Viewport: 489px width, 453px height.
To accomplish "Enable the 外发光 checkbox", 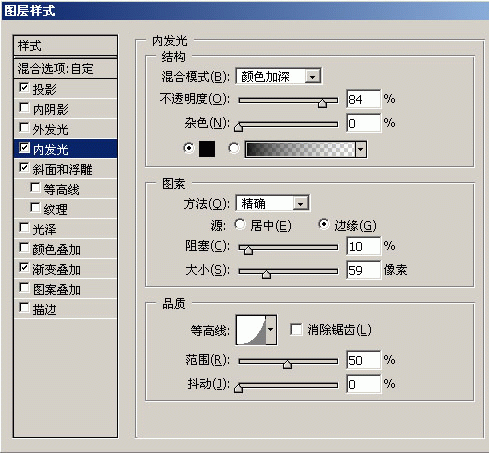I will point(24,128).
